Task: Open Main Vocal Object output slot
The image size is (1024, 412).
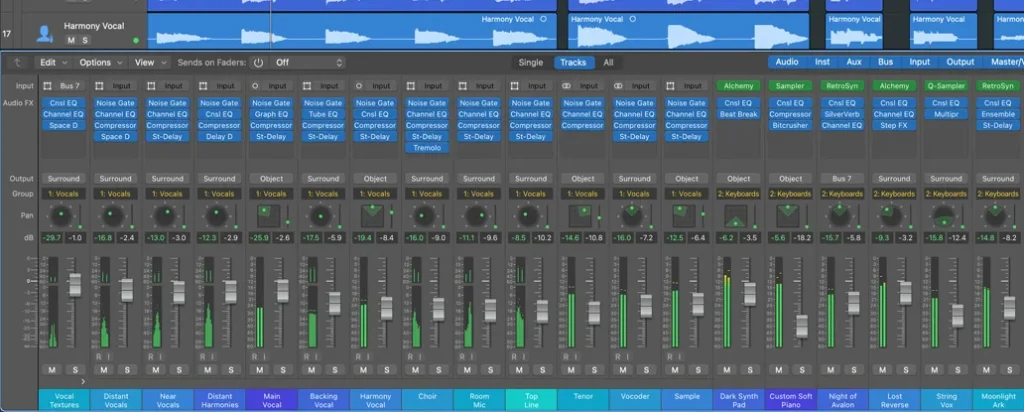Action: 271,179
